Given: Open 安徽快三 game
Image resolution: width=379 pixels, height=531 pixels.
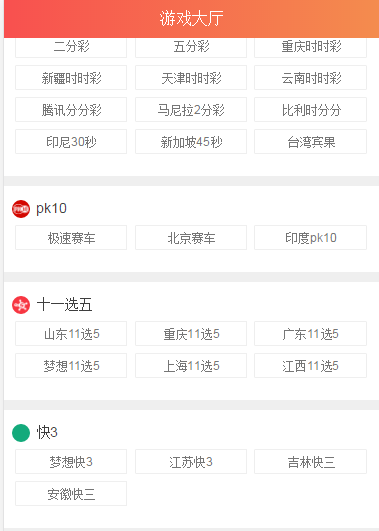Looking at the screenshot, I should pos(71,494).
